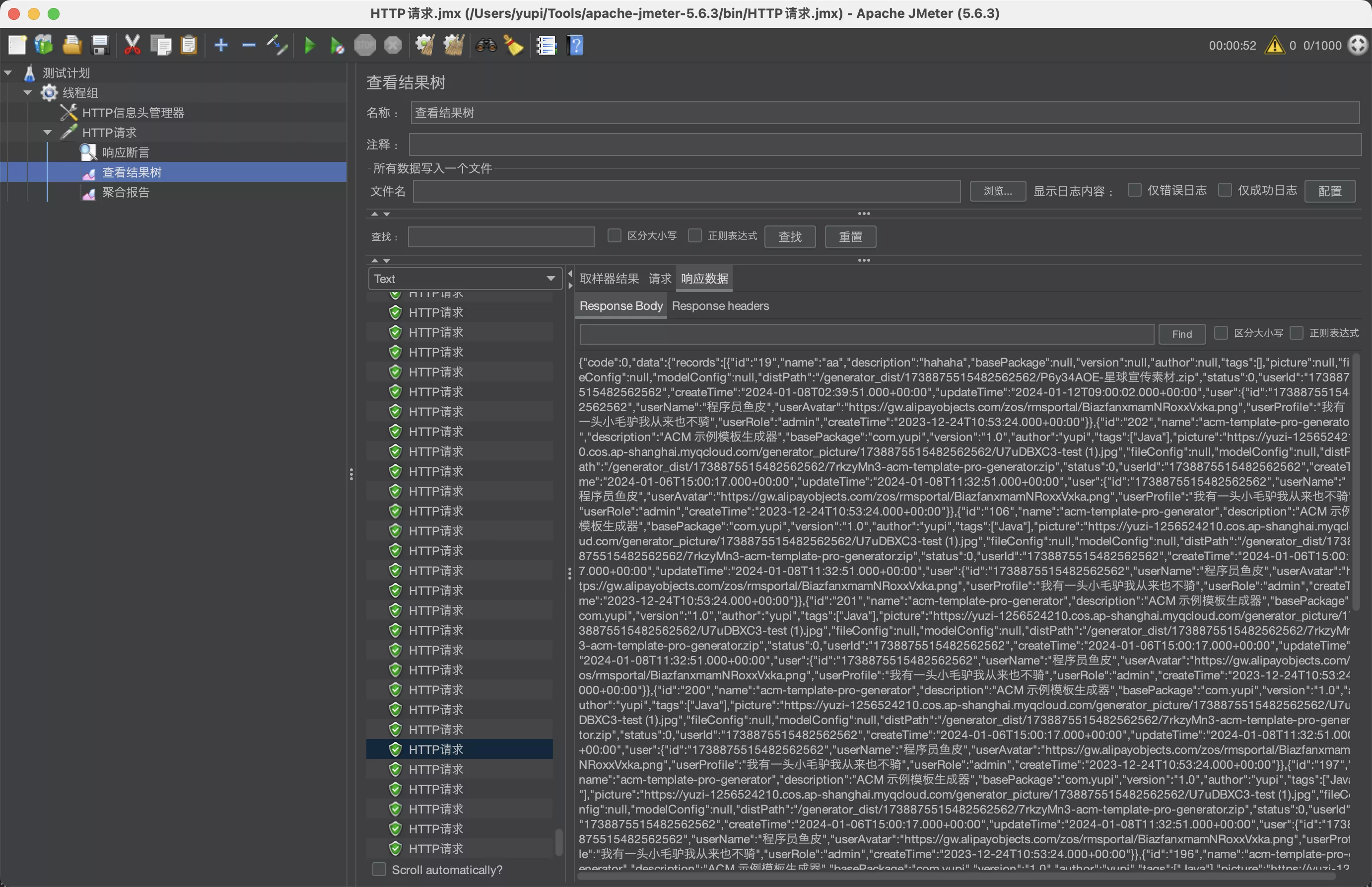
Task: Select Response headers tab
Action: coord(720,306)
